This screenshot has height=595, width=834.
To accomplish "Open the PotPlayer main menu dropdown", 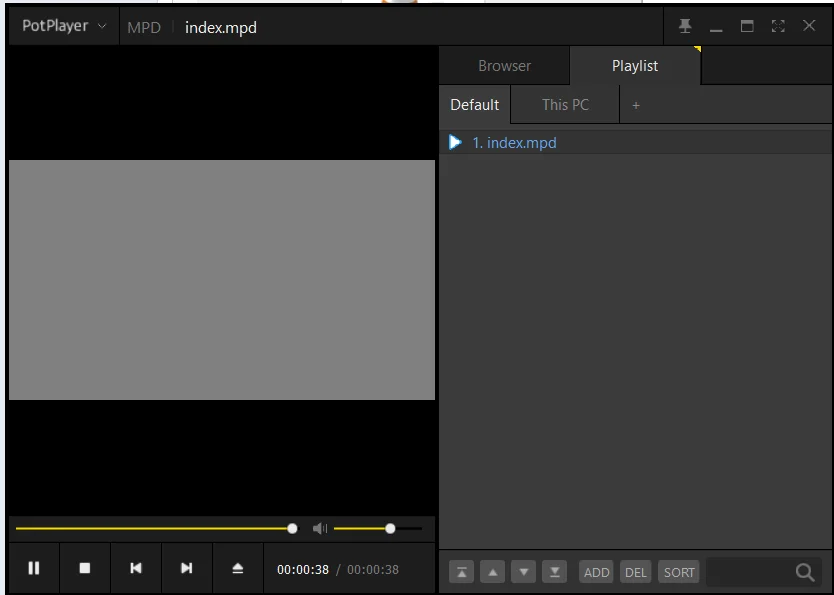I will pos(64,26).
